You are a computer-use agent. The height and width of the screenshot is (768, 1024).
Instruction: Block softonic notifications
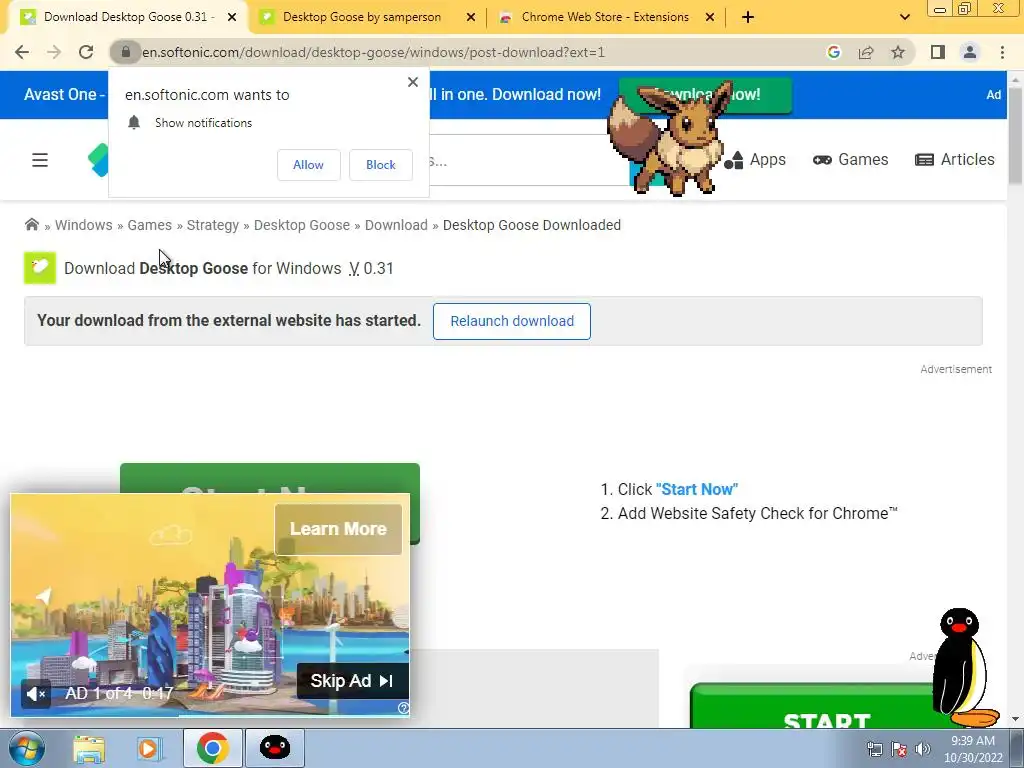pyautogui.click(x=381, y=165)
